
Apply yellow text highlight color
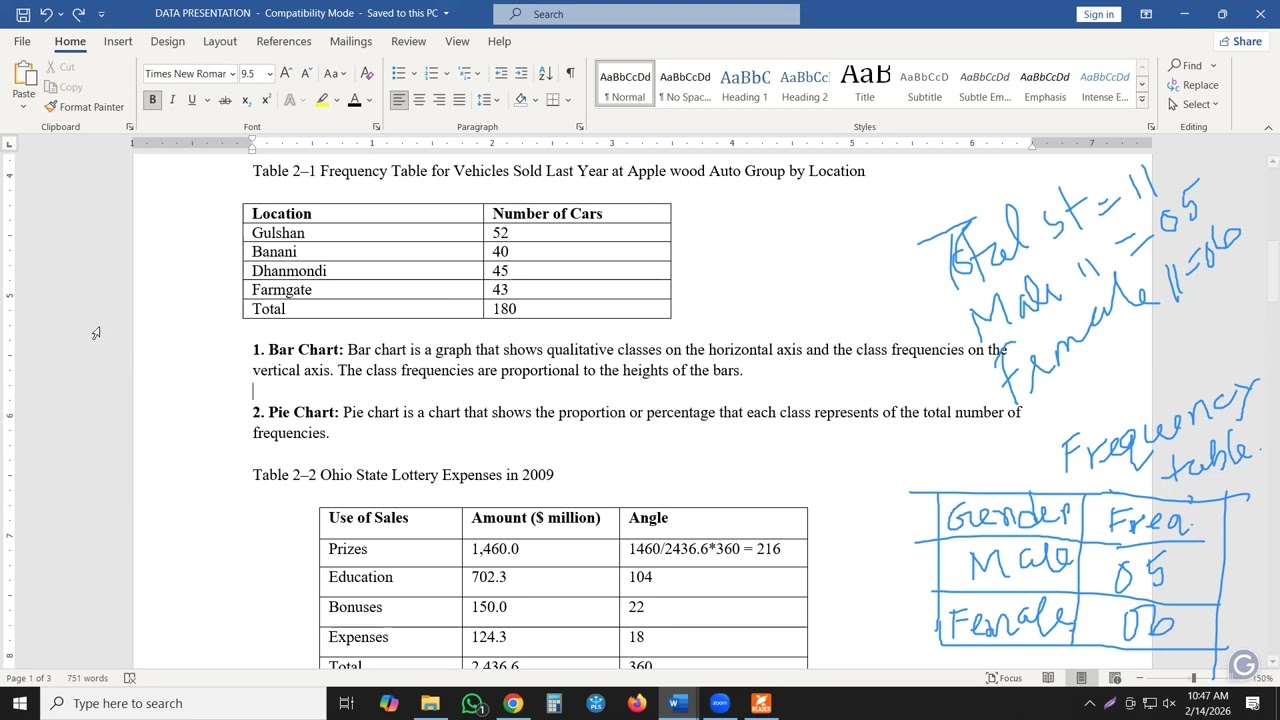[322, 100]
